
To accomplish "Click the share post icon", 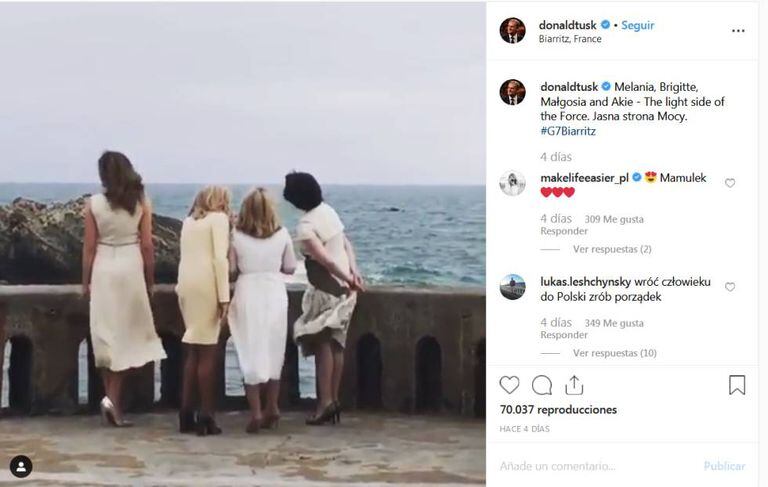I will pyautogui.click(x=574, y=385).
